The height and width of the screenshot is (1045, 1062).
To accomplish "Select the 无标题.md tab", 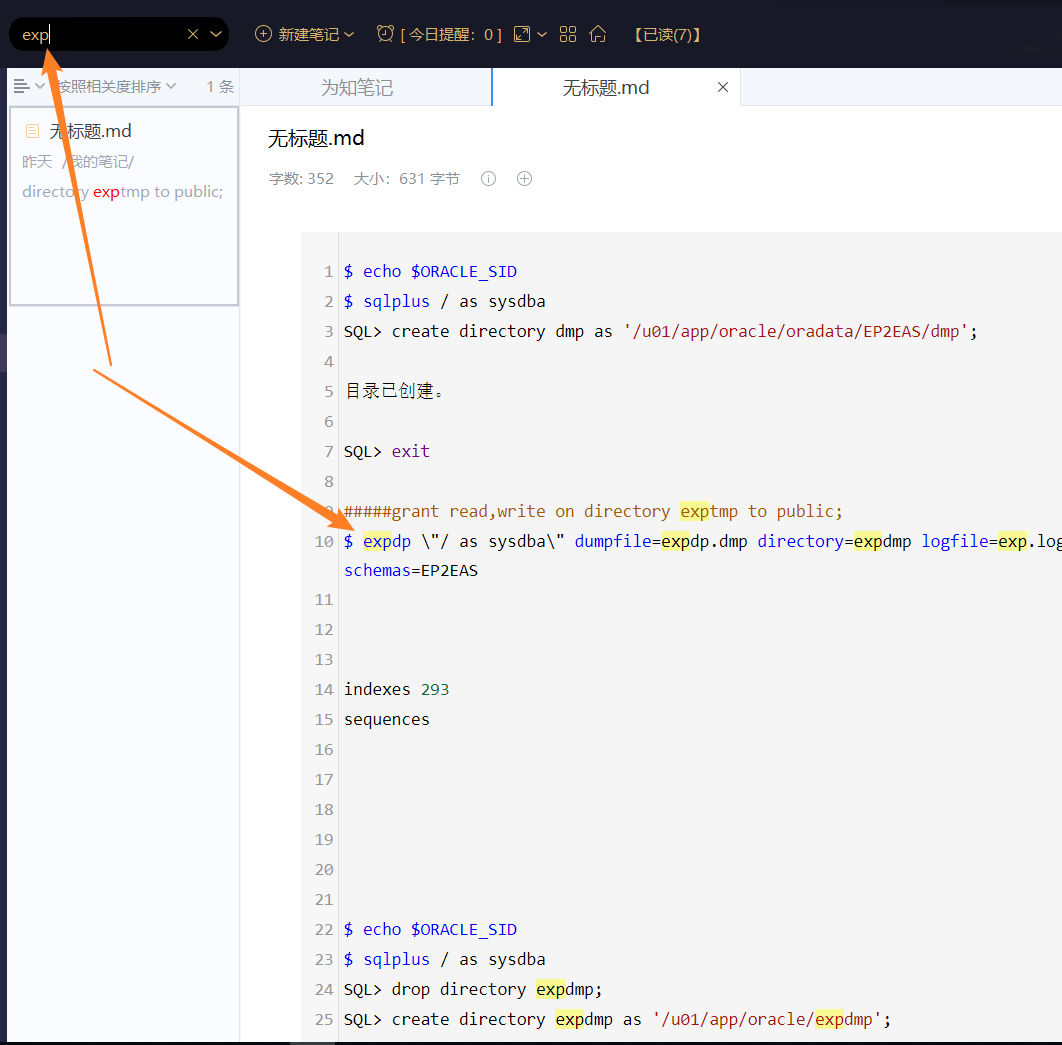I will (606, 88).
